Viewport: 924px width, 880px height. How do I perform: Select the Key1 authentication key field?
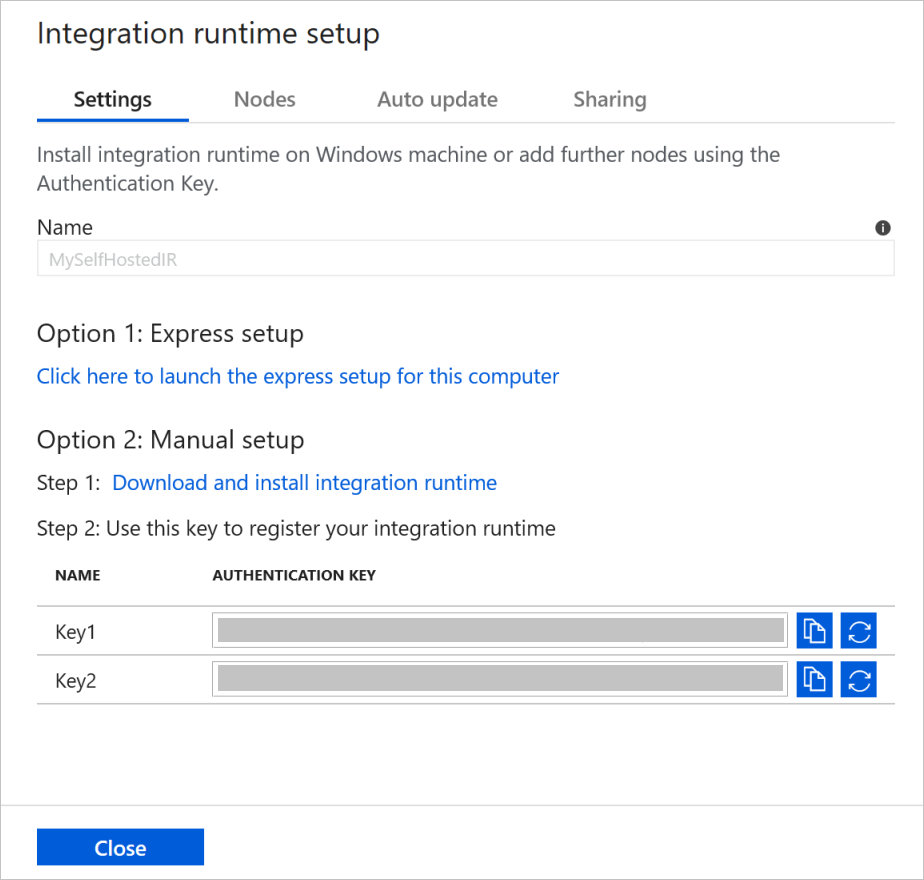point(498,630)
